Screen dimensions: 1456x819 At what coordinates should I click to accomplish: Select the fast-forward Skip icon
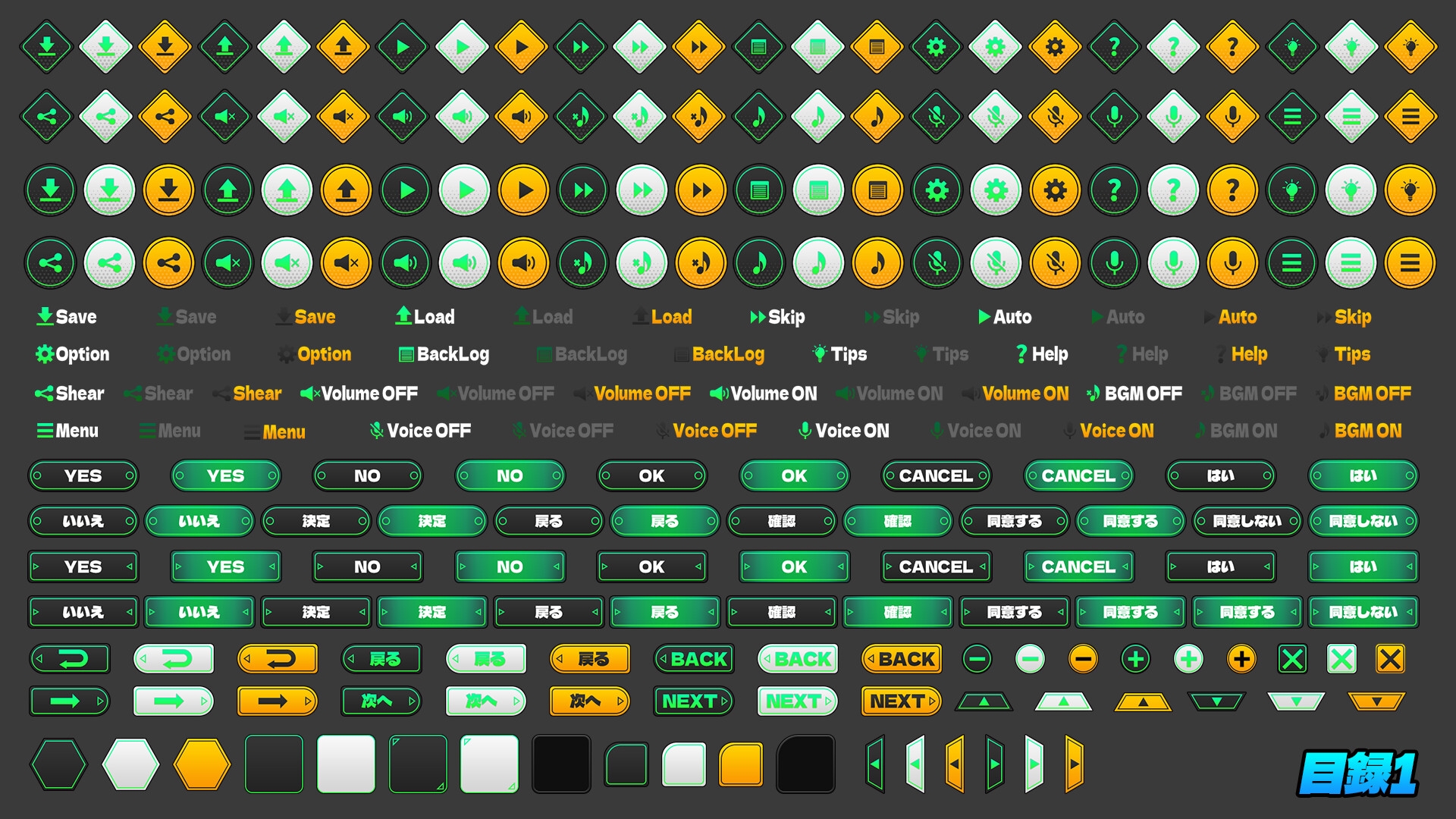point(581,47)
